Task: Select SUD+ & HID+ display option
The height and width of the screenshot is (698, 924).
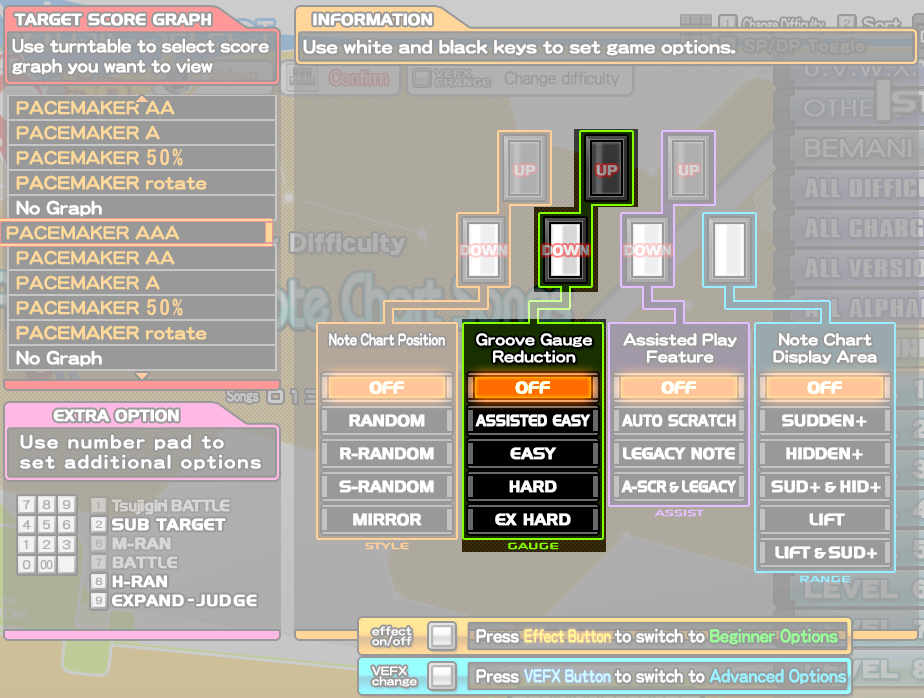Action: 825,486
